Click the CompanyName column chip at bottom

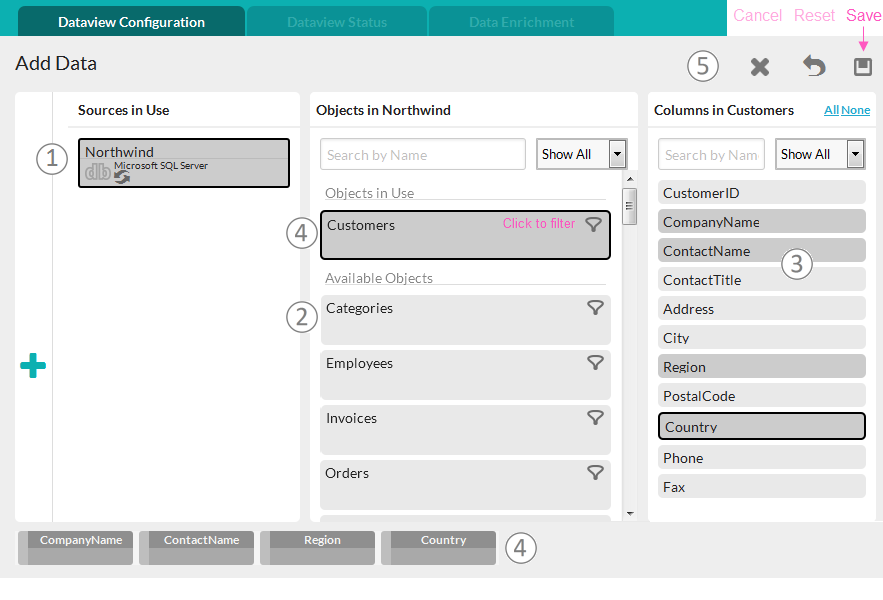[75, 548]
